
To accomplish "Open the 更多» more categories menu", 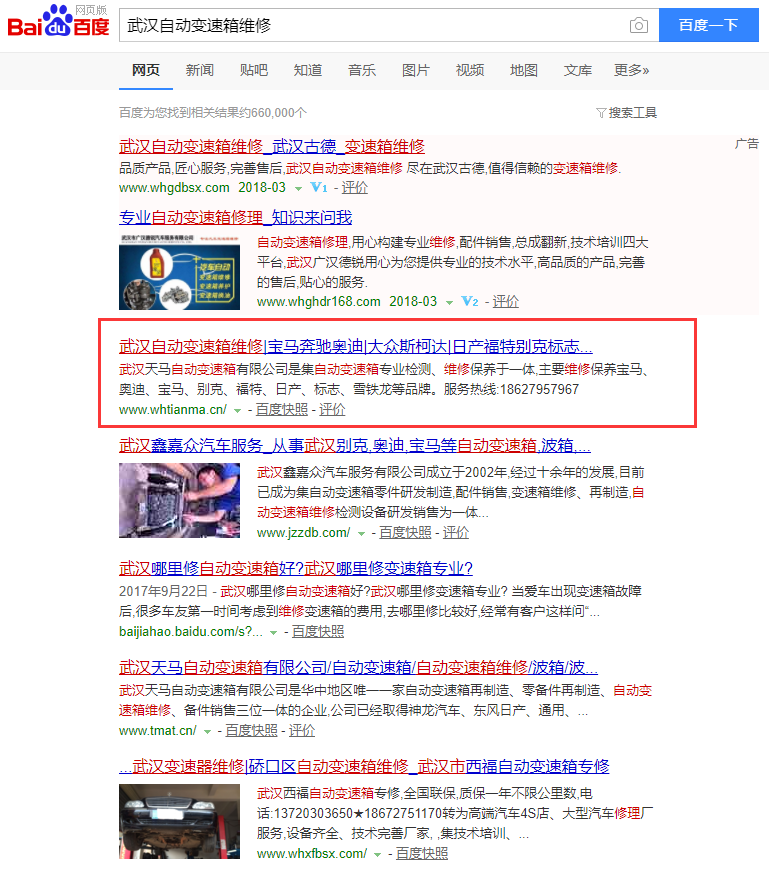I will 631,70.
